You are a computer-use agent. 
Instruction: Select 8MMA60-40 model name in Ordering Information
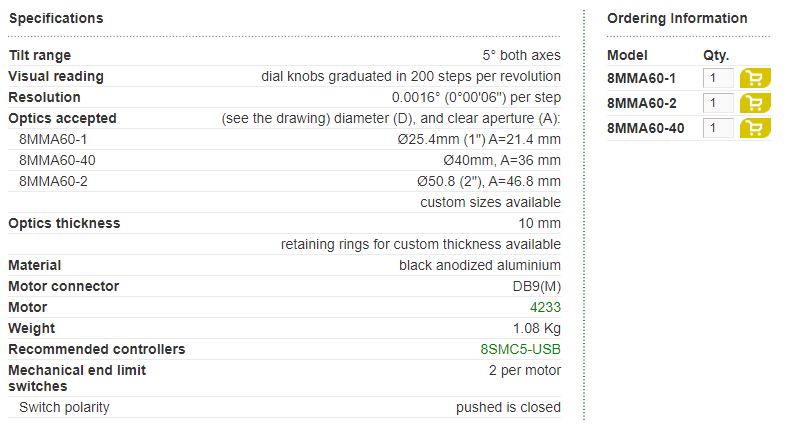point(646,128)
